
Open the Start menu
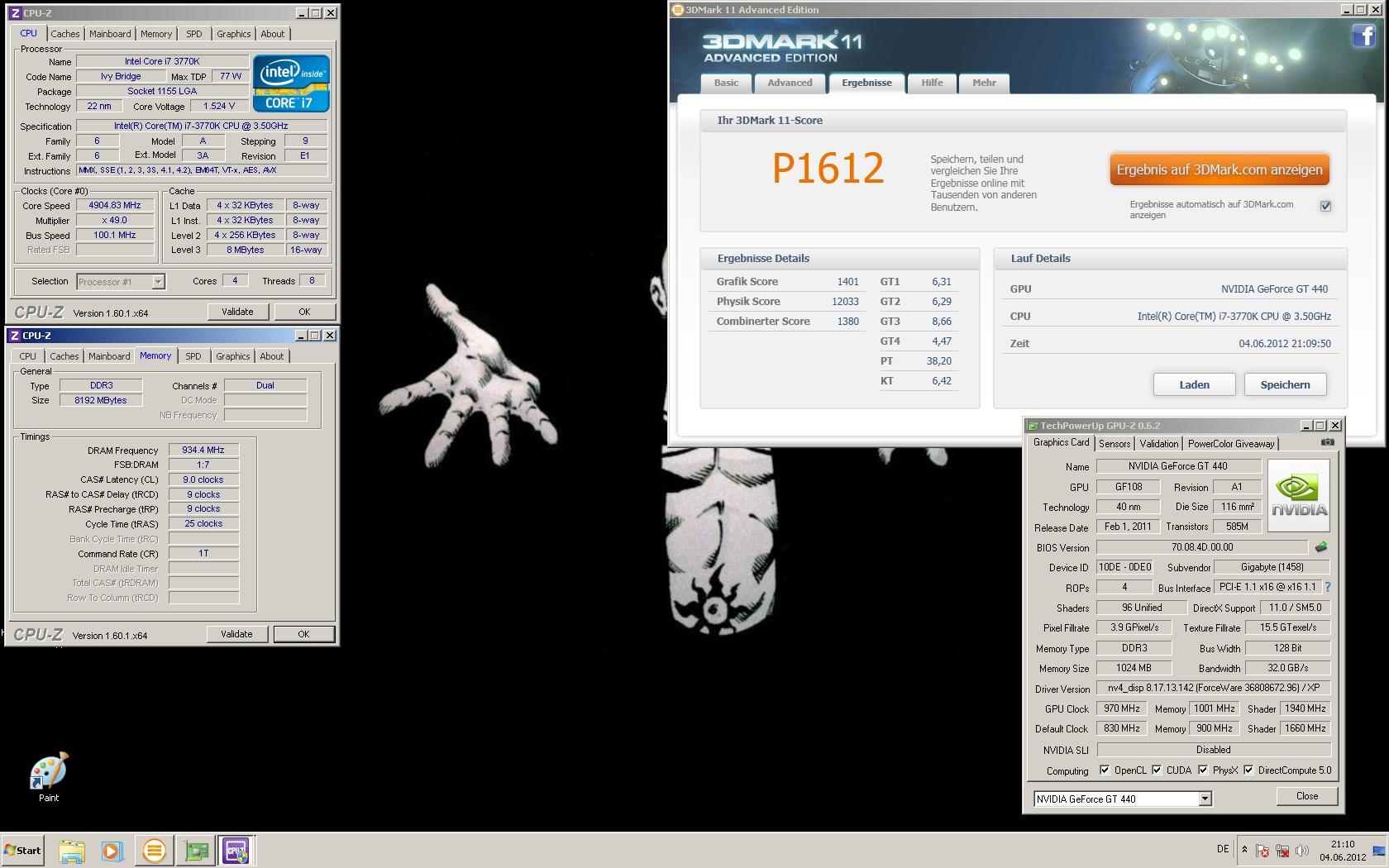click(22, 850)
